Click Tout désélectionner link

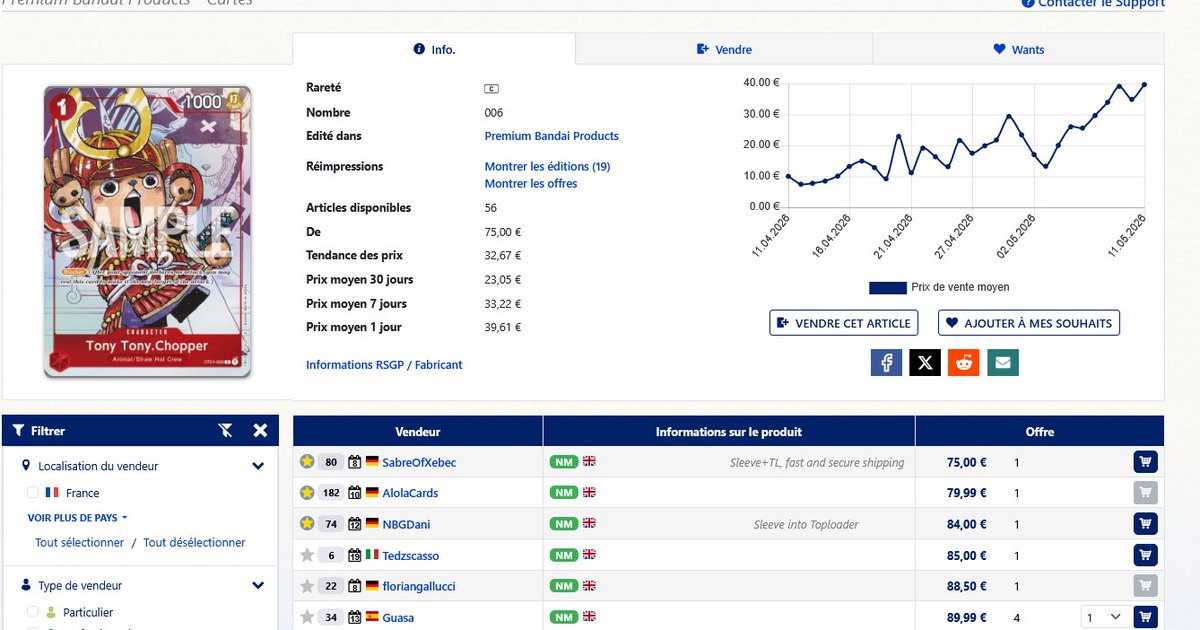194,542
